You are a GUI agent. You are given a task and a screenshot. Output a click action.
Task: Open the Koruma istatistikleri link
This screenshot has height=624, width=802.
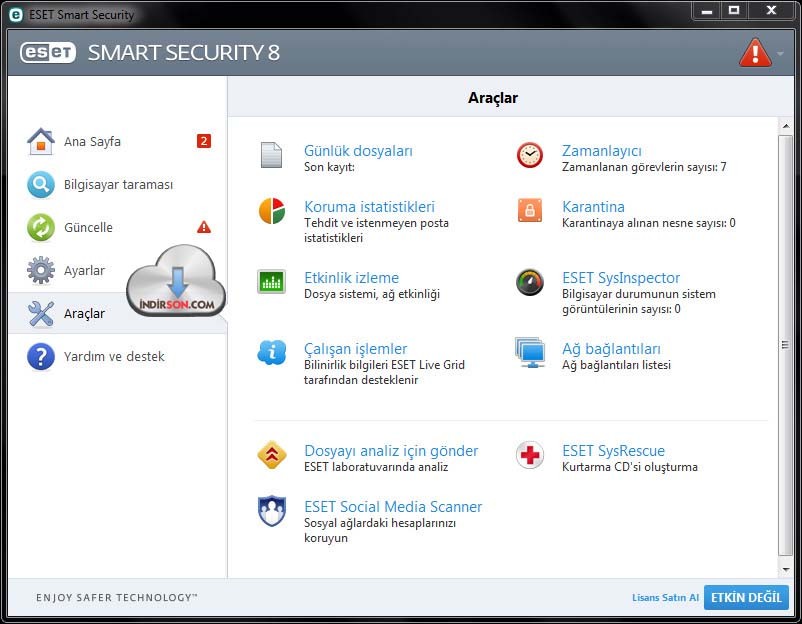[x=369, y=207]
